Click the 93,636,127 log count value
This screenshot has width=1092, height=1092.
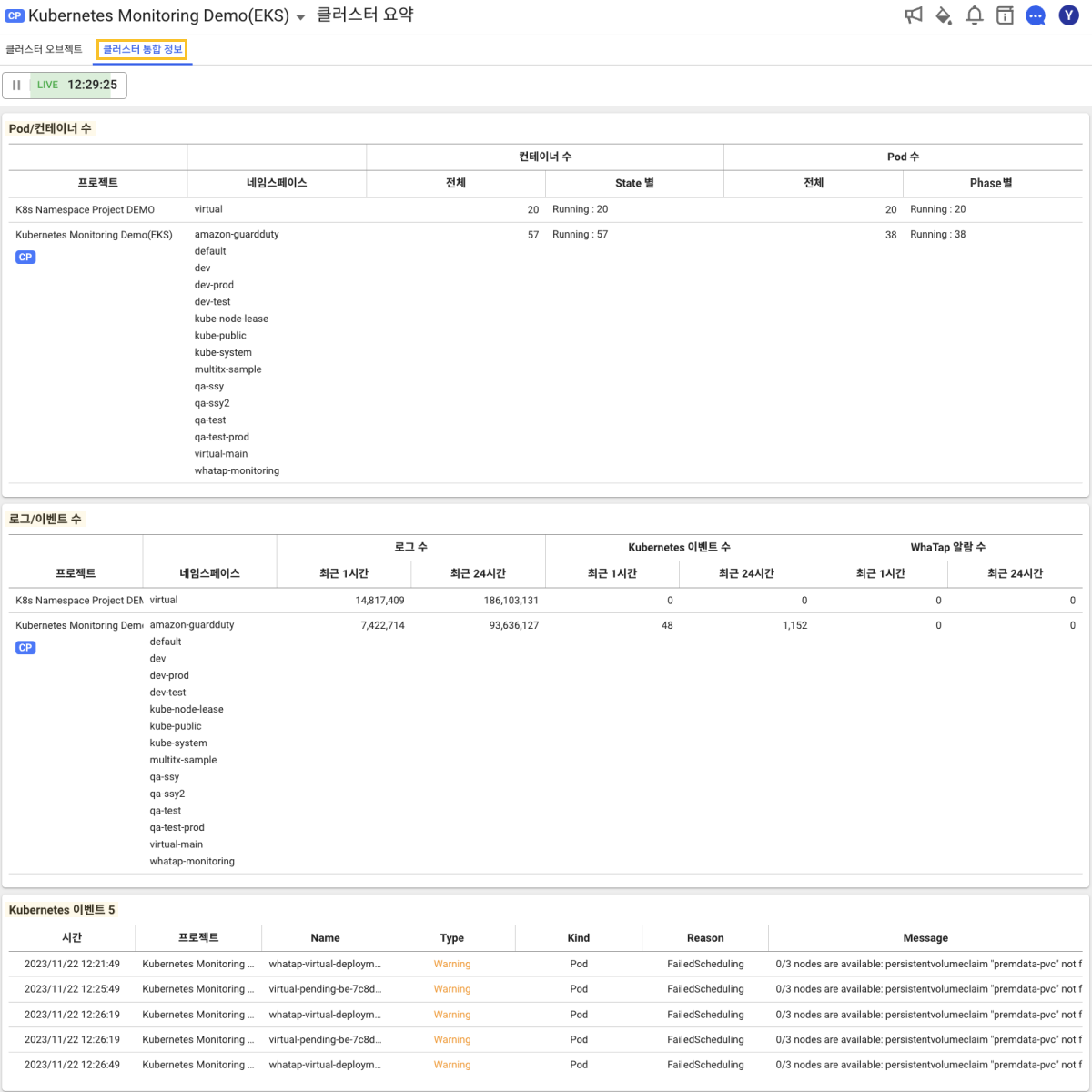coord(513,625)
